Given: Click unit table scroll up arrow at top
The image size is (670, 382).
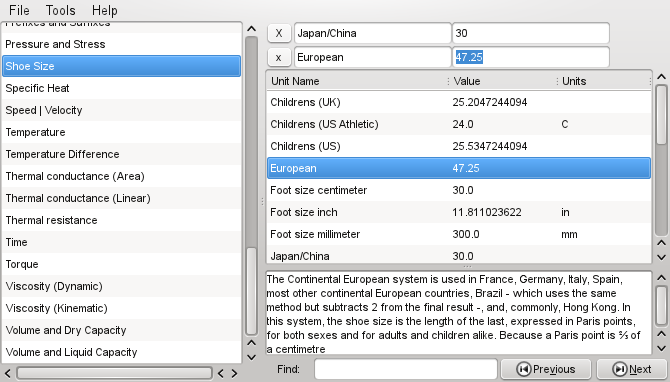Looking at the screenshot, I should (661, 77).
